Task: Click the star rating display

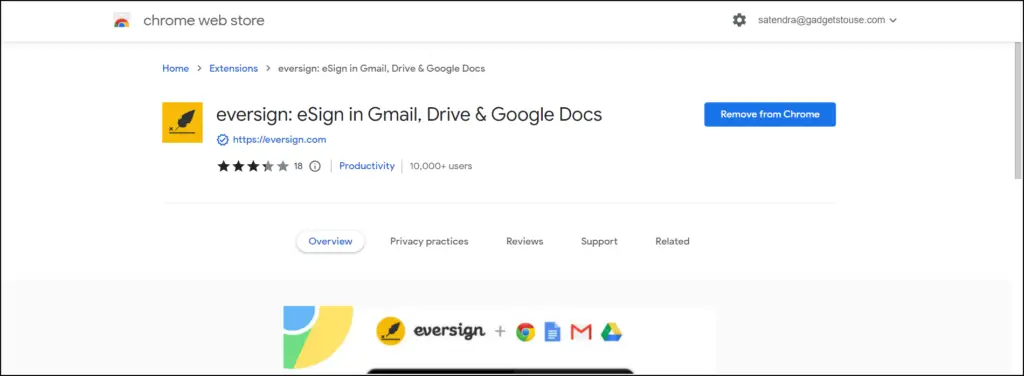Action: click(253, 166)
